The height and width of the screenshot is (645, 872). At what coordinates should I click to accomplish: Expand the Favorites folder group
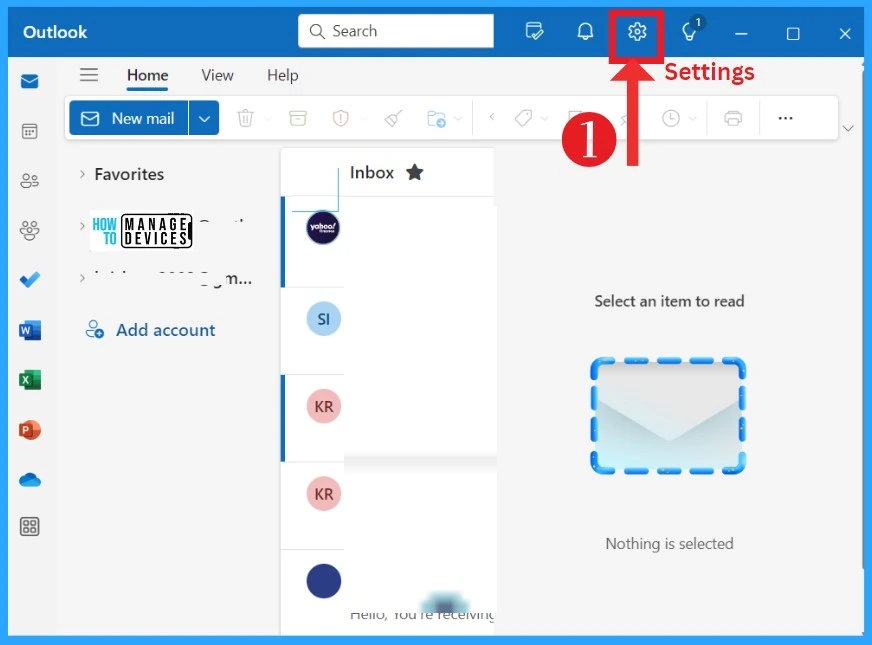[x=82, y=174]
